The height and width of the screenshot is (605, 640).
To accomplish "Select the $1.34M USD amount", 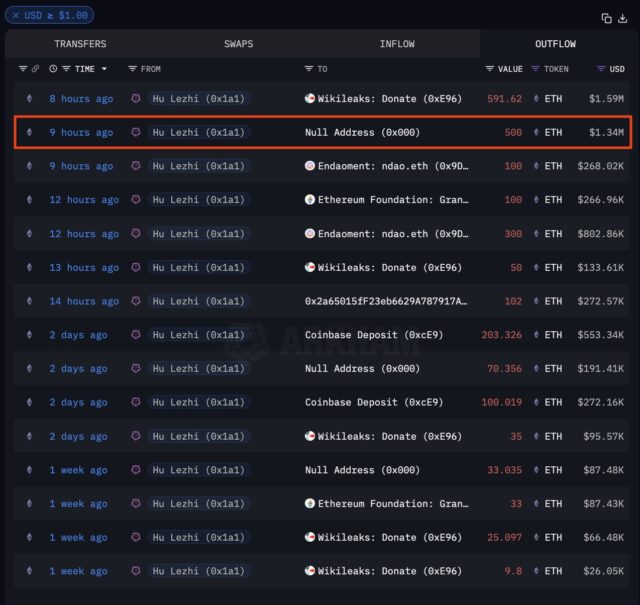I will 606,133.
